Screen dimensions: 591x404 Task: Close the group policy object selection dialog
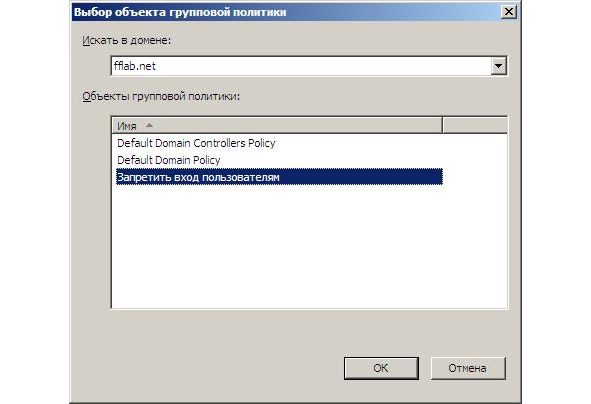click(x=508, y=12)
